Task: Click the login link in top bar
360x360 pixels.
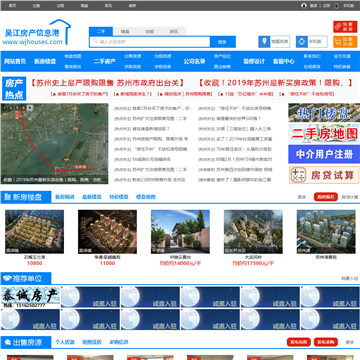Action: click(x=313, y=6)
